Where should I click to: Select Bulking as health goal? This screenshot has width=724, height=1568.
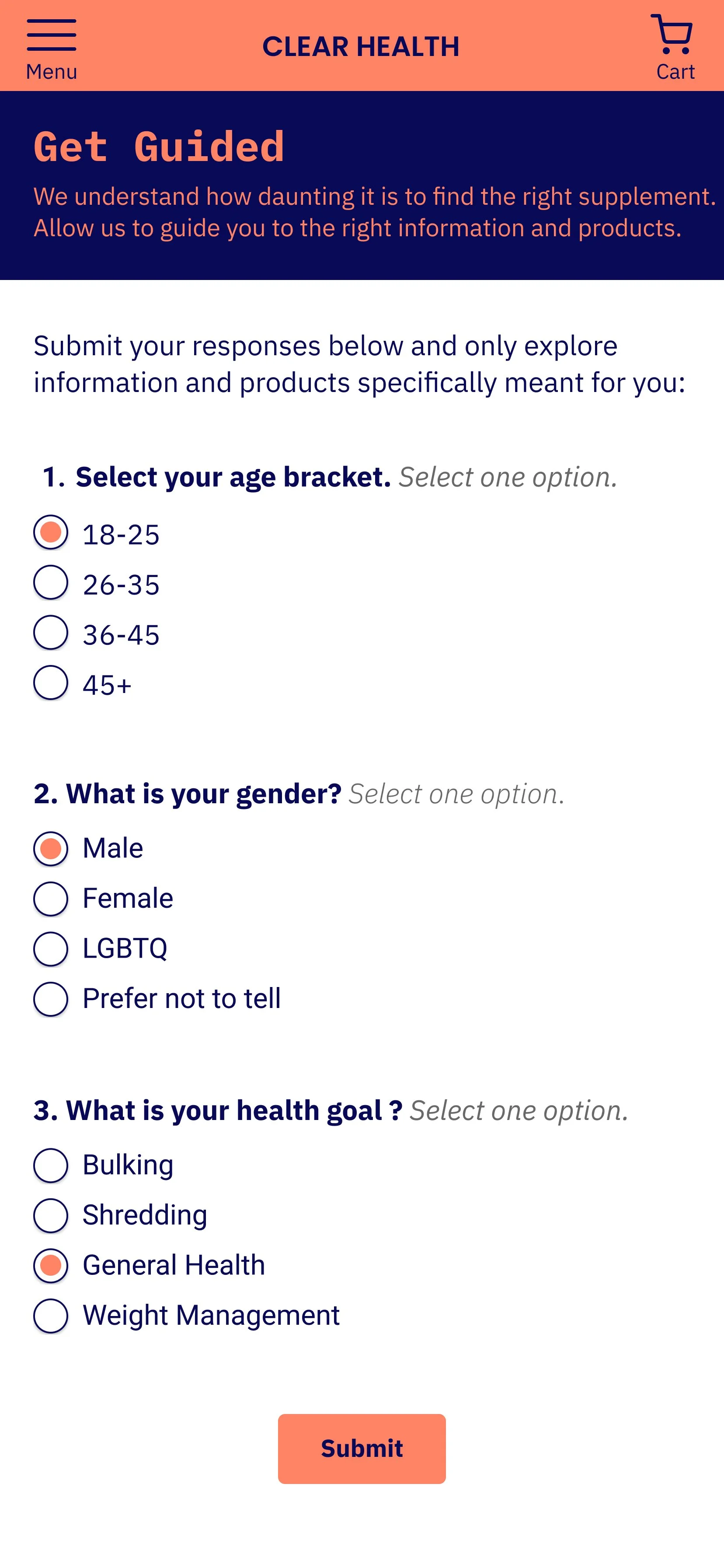click(x=51, y=1165)
